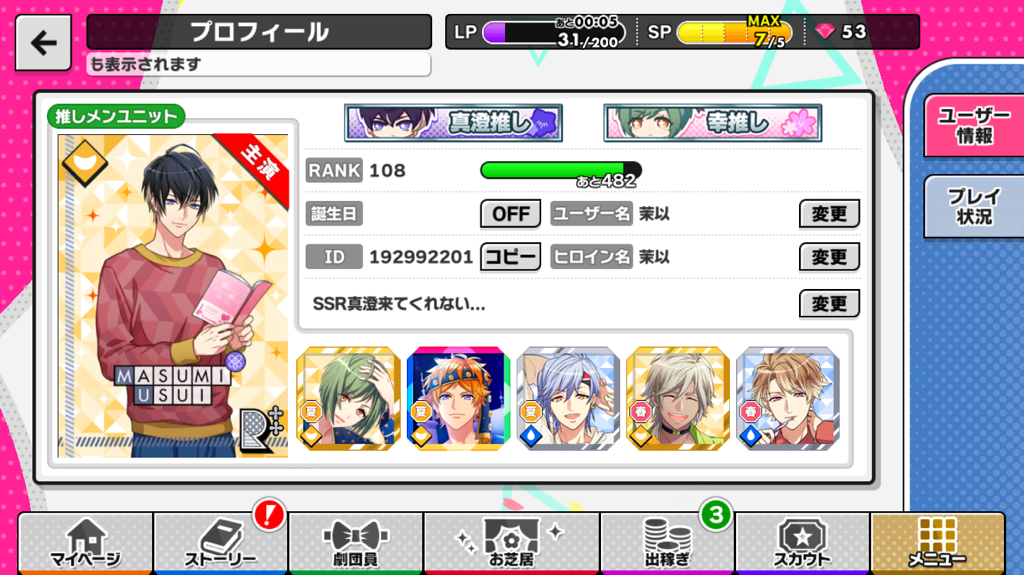Open ストーリー book icon
The height and width of the screenshot is (575, 1024).
tap(221, 543)
